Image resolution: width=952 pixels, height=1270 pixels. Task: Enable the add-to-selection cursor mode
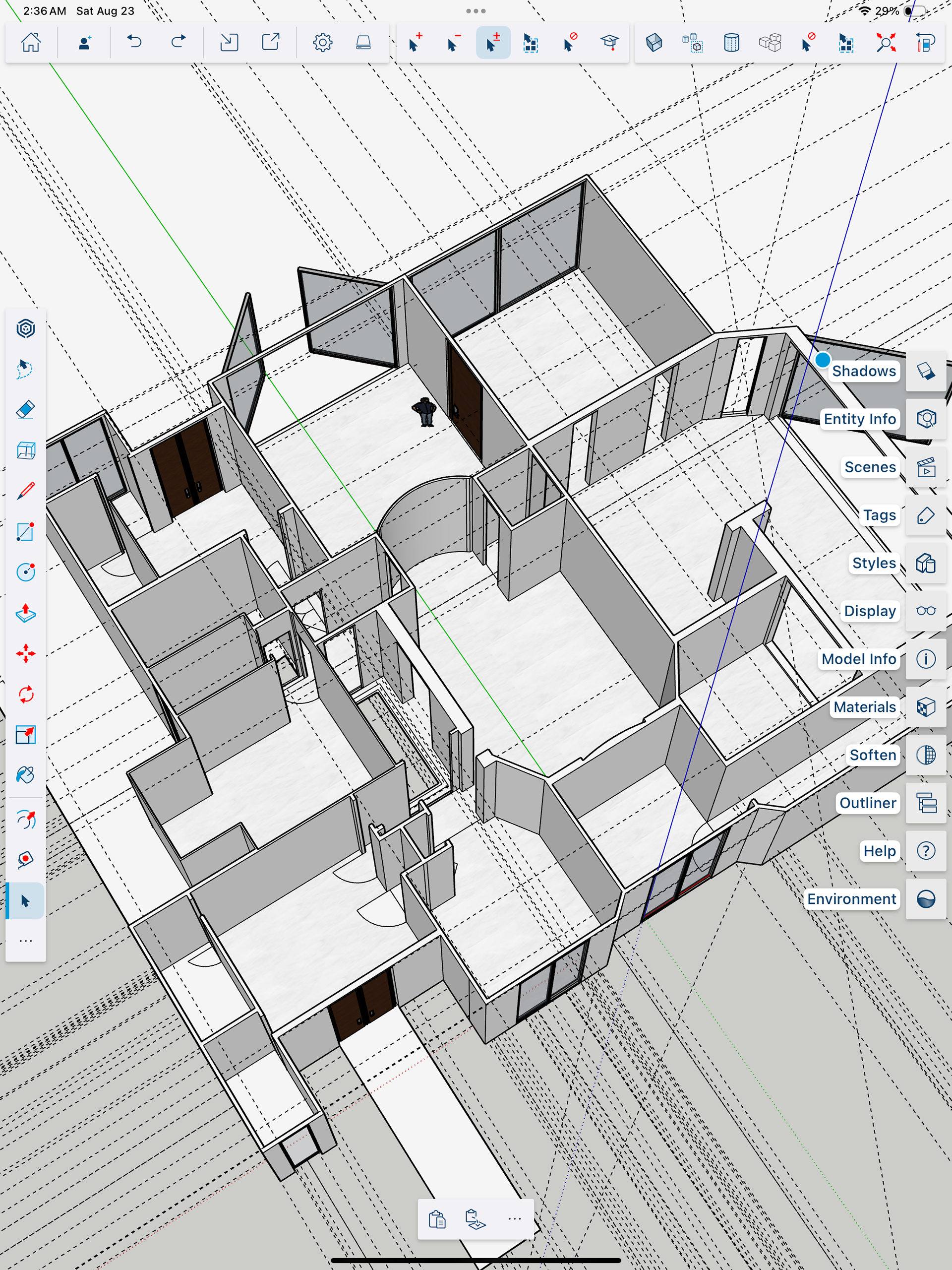pyautogui.click(x=416, y=43)
